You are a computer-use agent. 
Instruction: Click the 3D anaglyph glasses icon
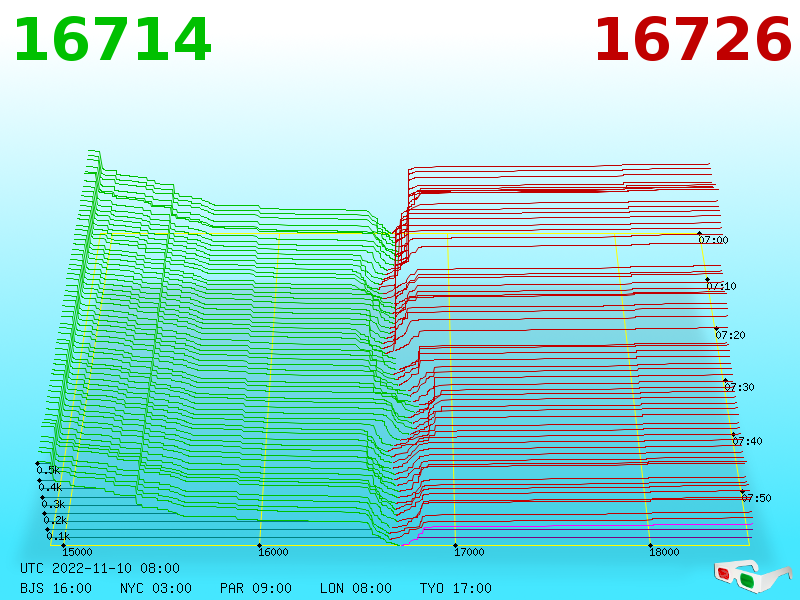click(x=752, y=576)
